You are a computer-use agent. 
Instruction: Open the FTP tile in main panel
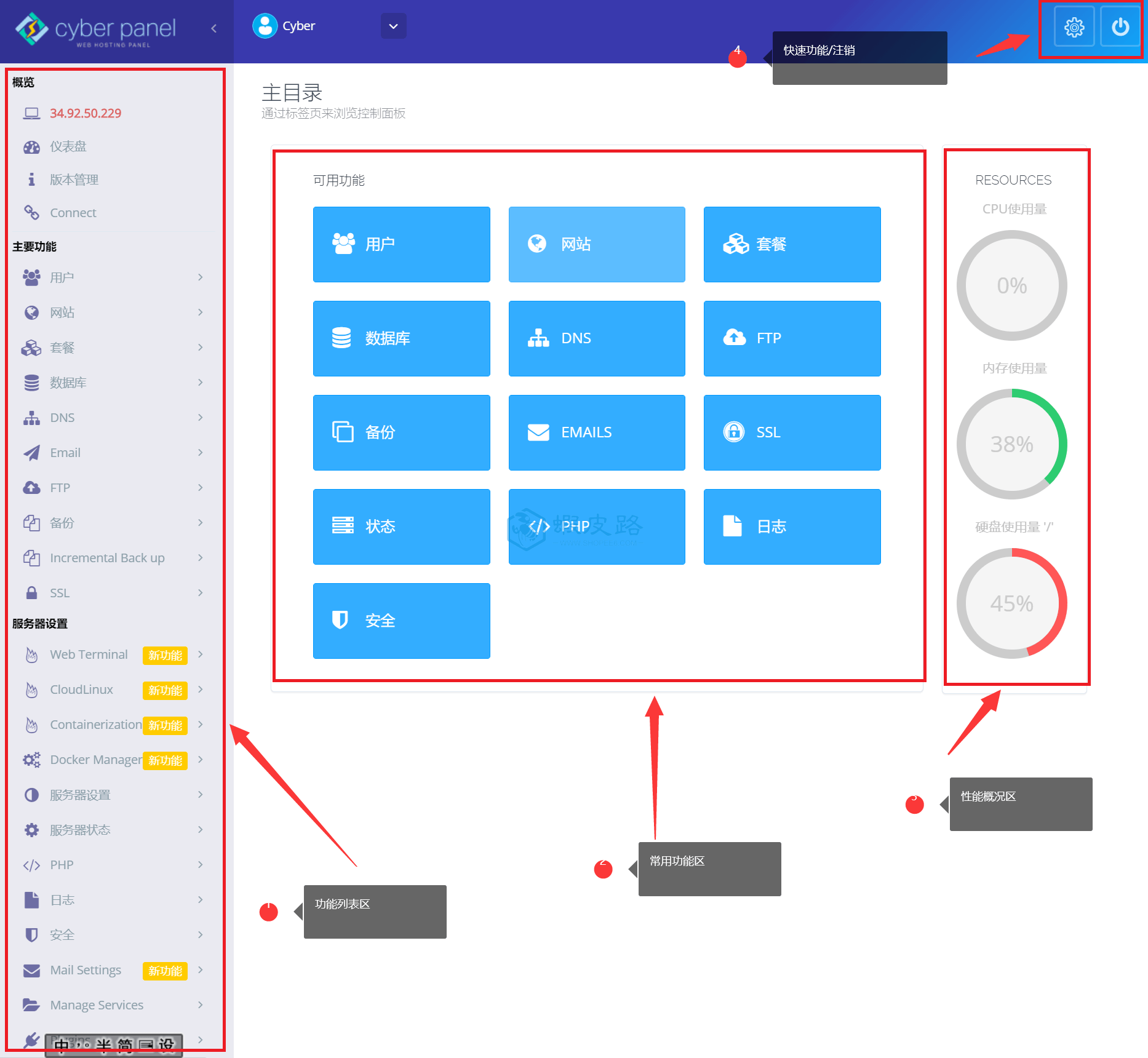click(792, 338)
